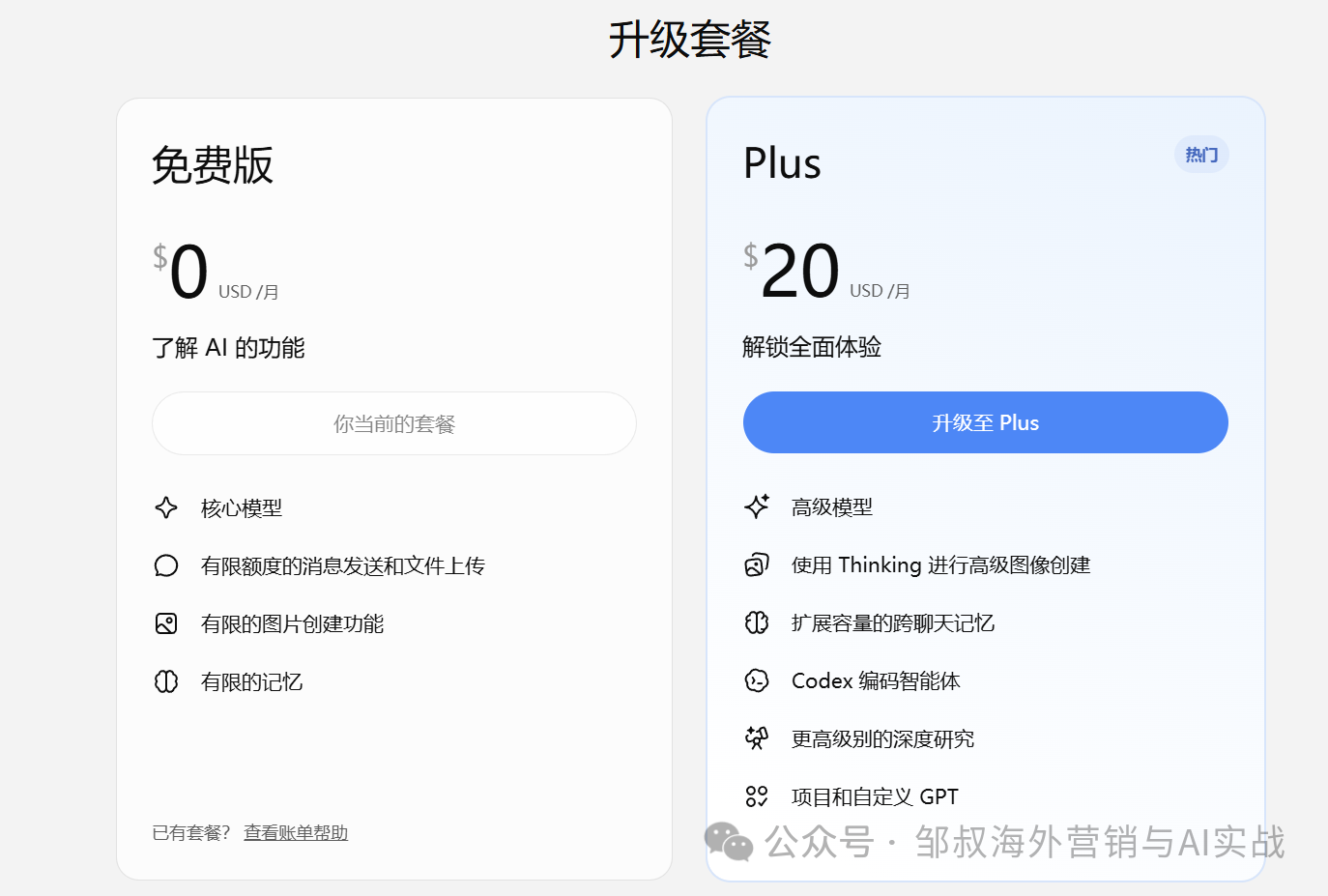
Task: Click the text 有限的图片创建功能
Action: point(292,623)
